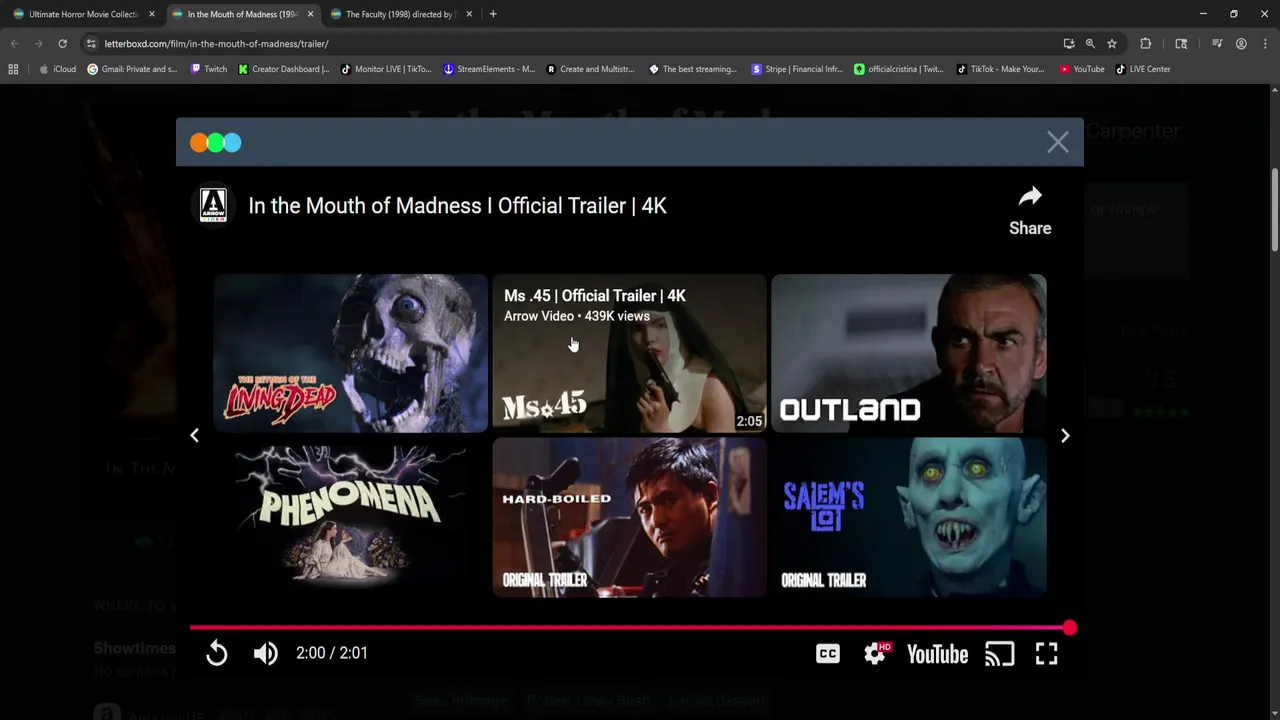This screenshot has height=720, width=1280.
Task: Share the trailer video
Action: pos(1030,211)
